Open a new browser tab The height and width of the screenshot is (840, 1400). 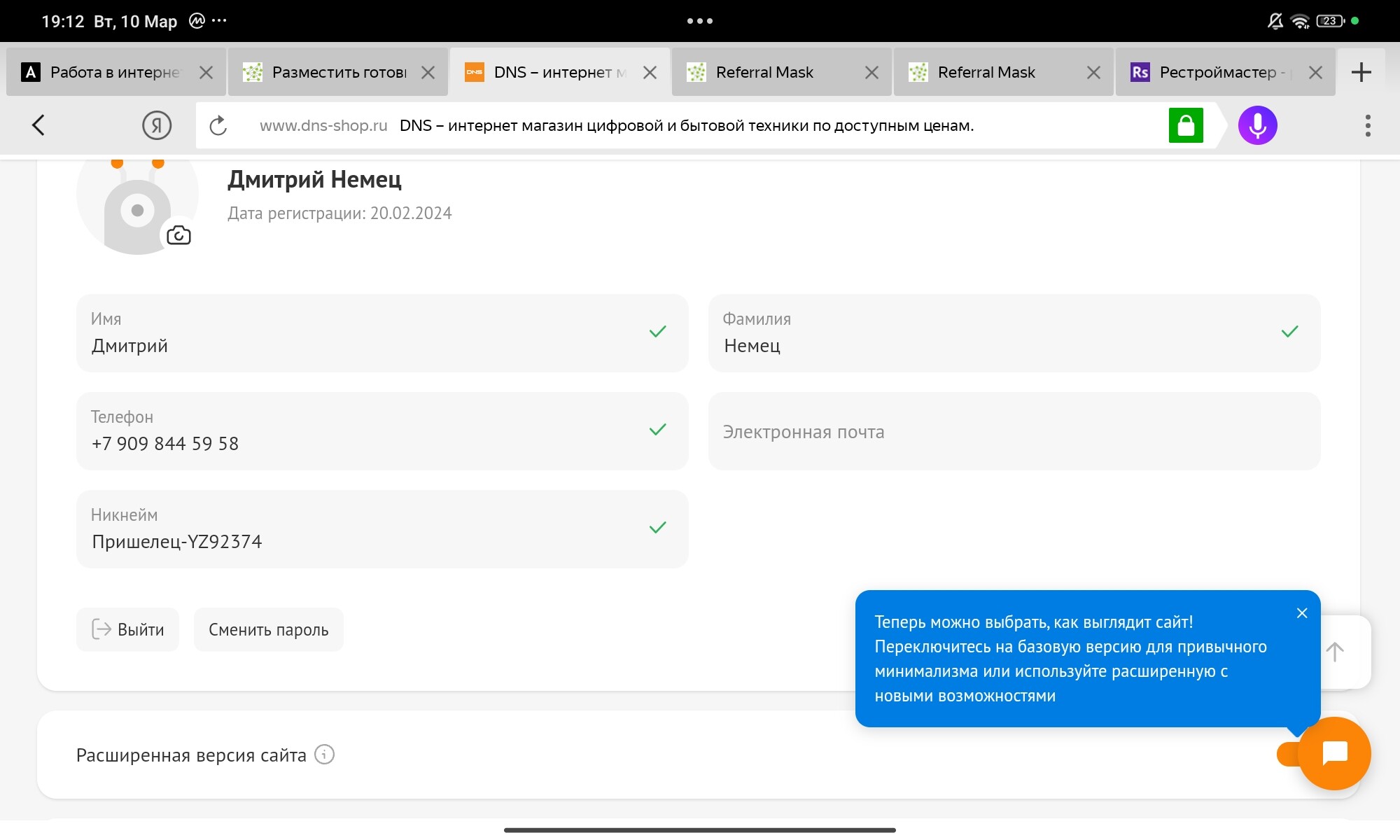click(1361, 72)
